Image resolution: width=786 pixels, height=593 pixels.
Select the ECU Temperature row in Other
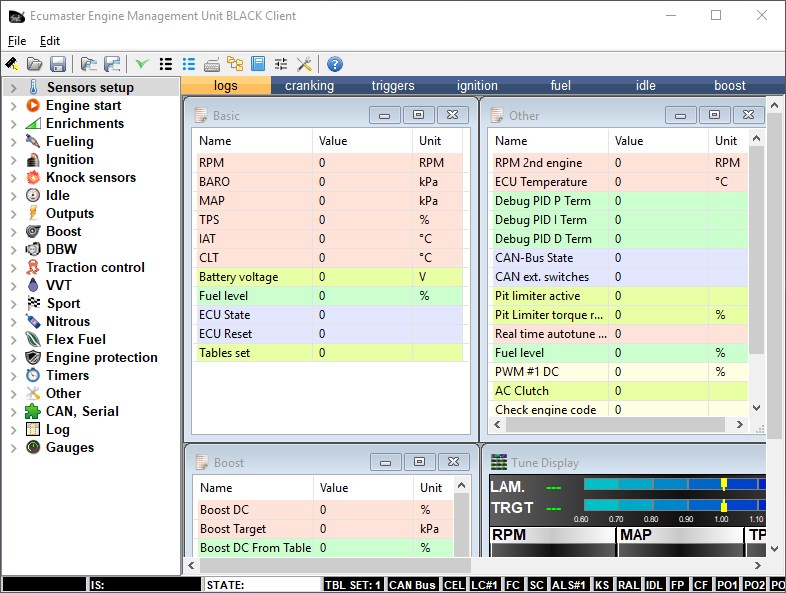tap(621, 181)
